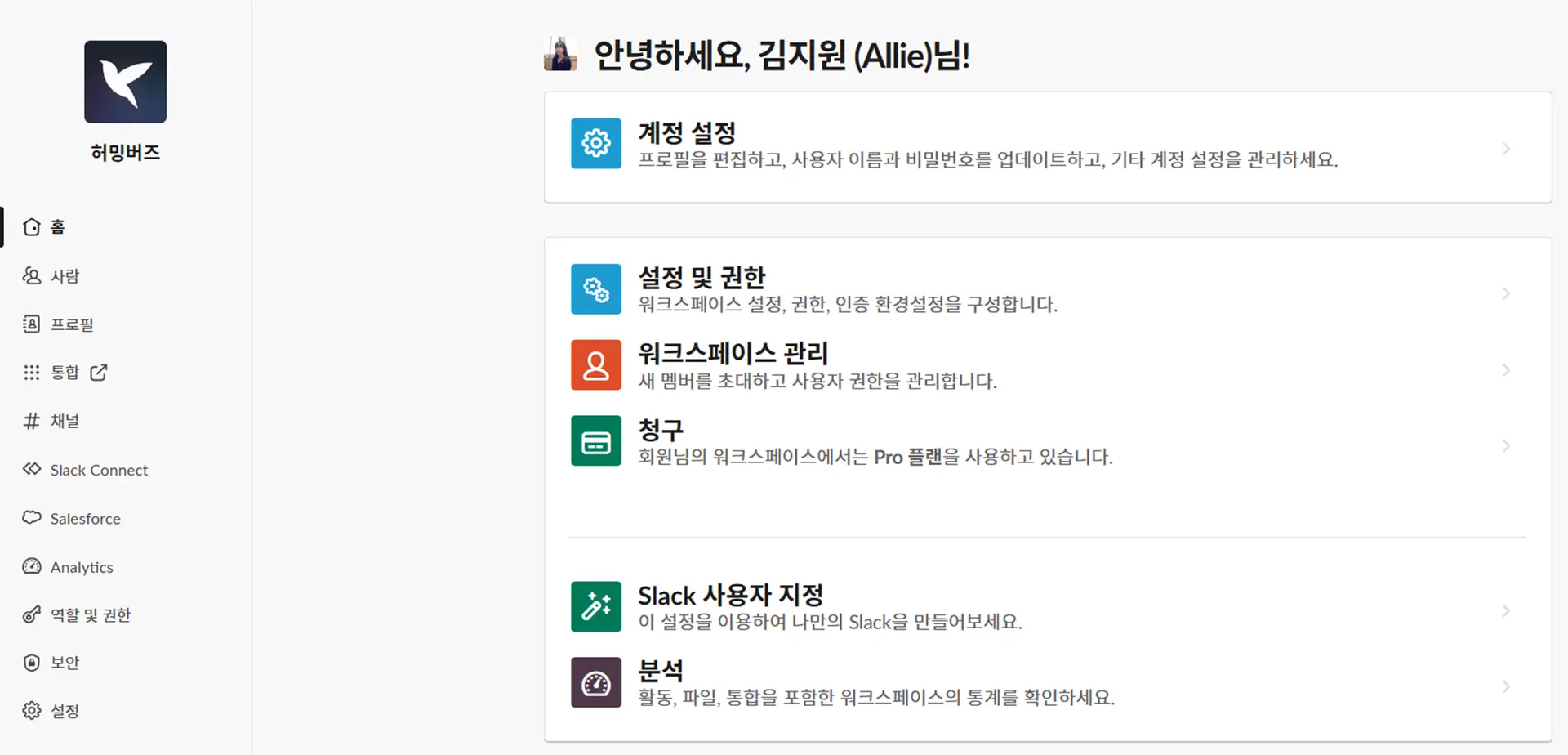Click the Slack Connect diamond icon in sidebar
The width and height of the screenshot is (1568, 755).
click(x=32, y=469)
